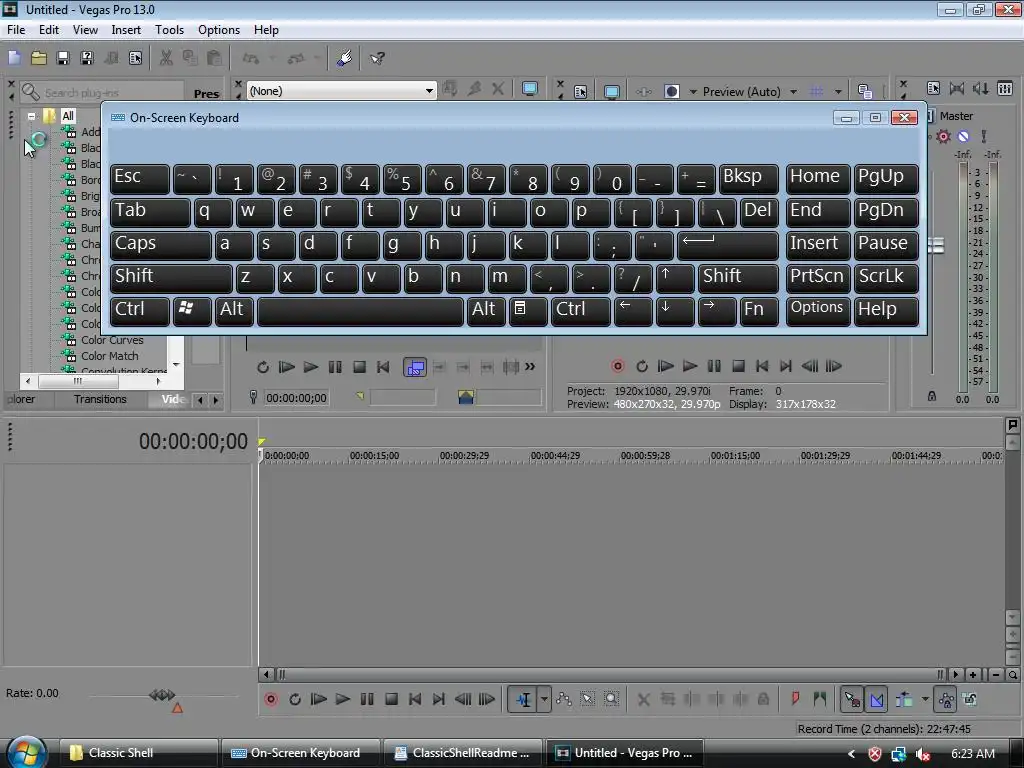Show more trimmer buttons with chevron
This screenshot has height=768, width=1024.
(530, 367)
